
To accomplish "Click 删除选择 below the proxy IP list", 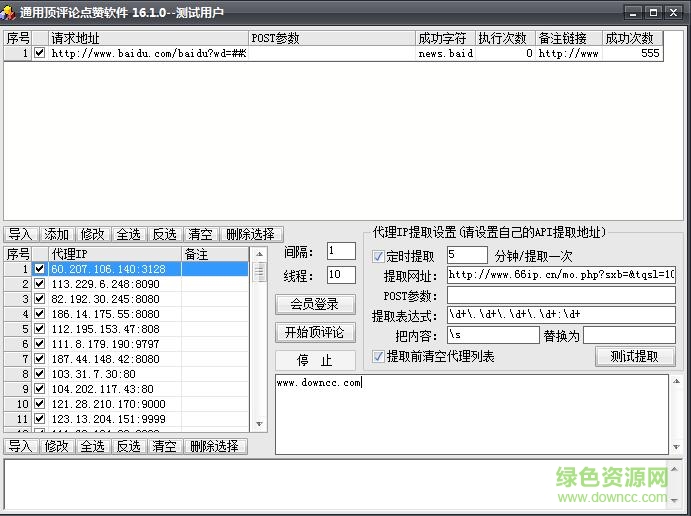I will (x=215, y=446).
